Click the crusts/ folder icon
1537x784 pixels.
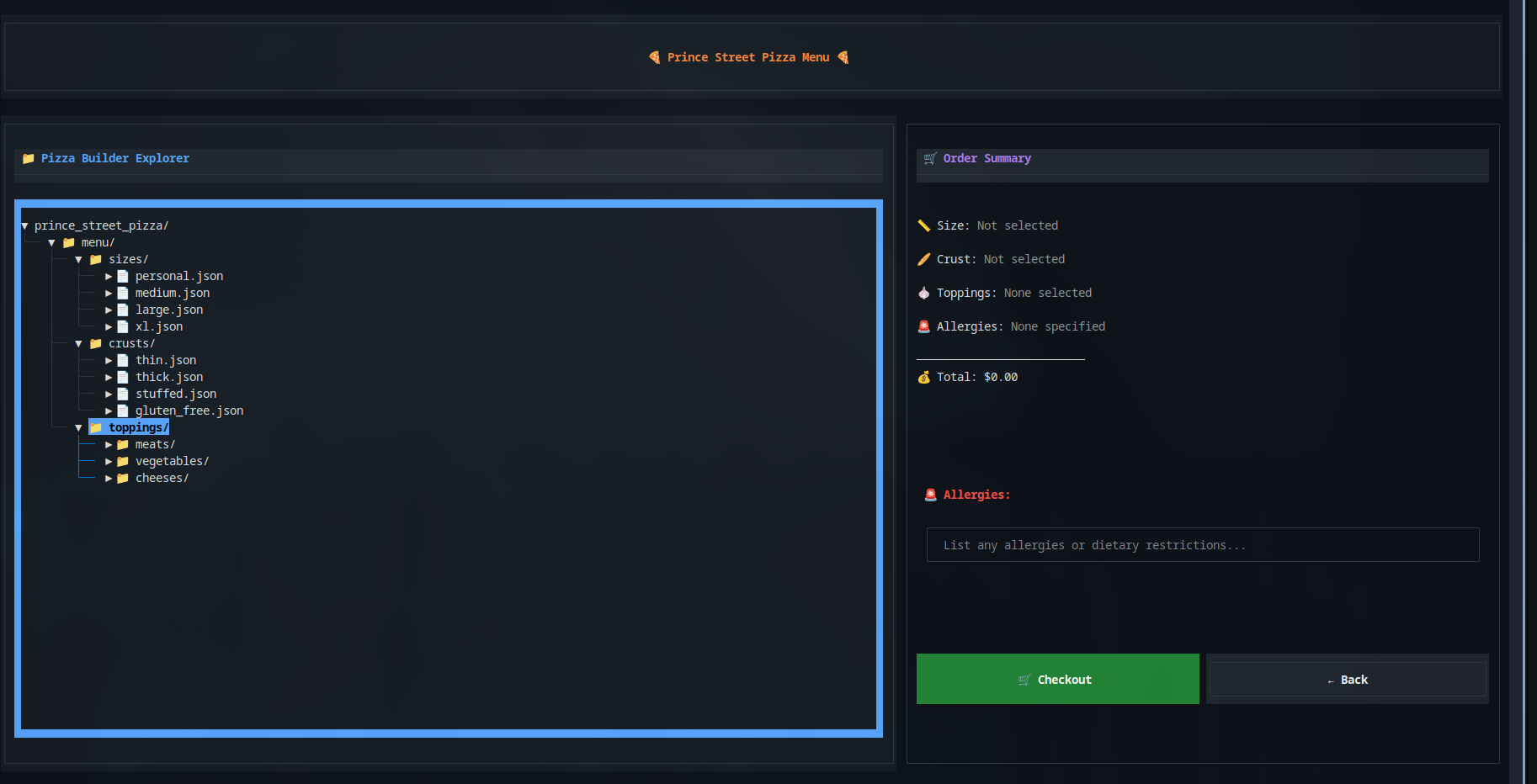tap(96, 344)
